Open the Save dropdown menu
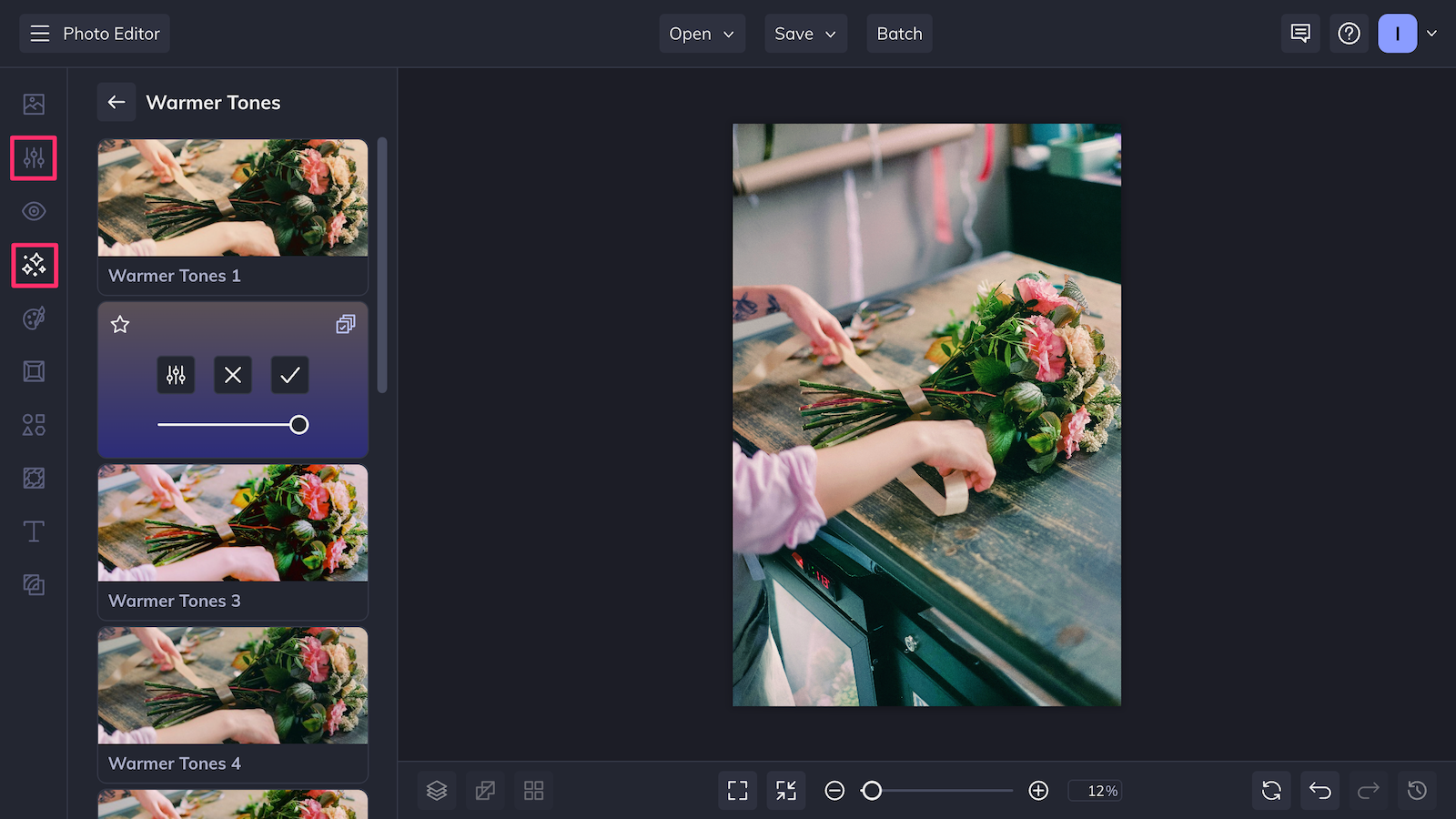The height and width of the screenshot is (819, 1456). click(804, 34)
